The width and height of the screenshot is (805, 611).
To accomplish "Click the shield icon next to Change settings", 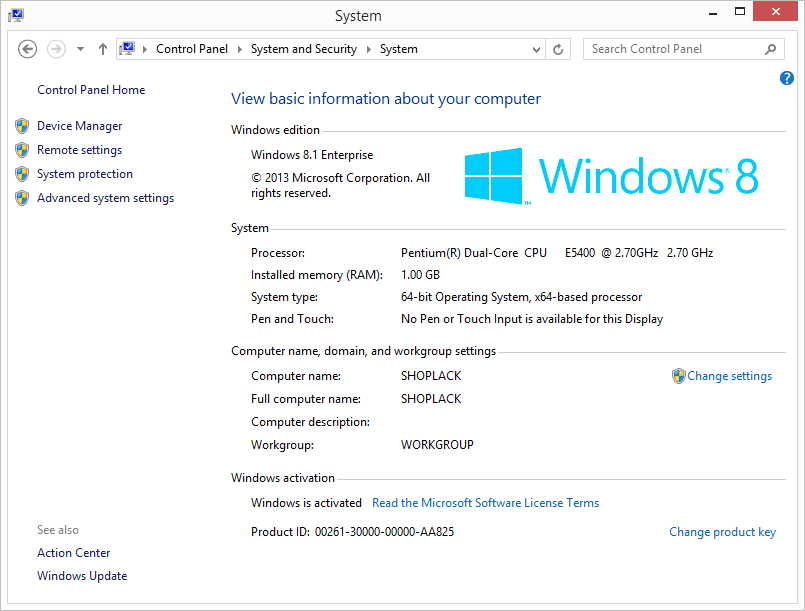I will pyautogui.click(x=679, y=376).
